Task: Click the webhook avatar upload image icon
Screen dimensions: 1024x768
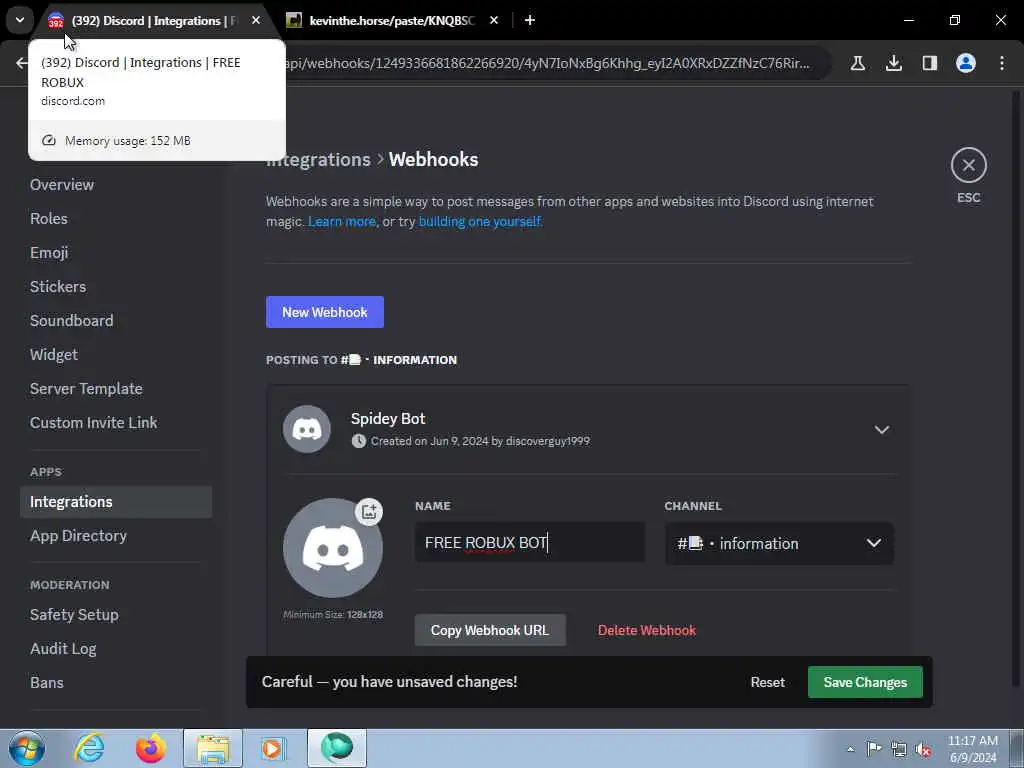Action: [x=369, y=511]
